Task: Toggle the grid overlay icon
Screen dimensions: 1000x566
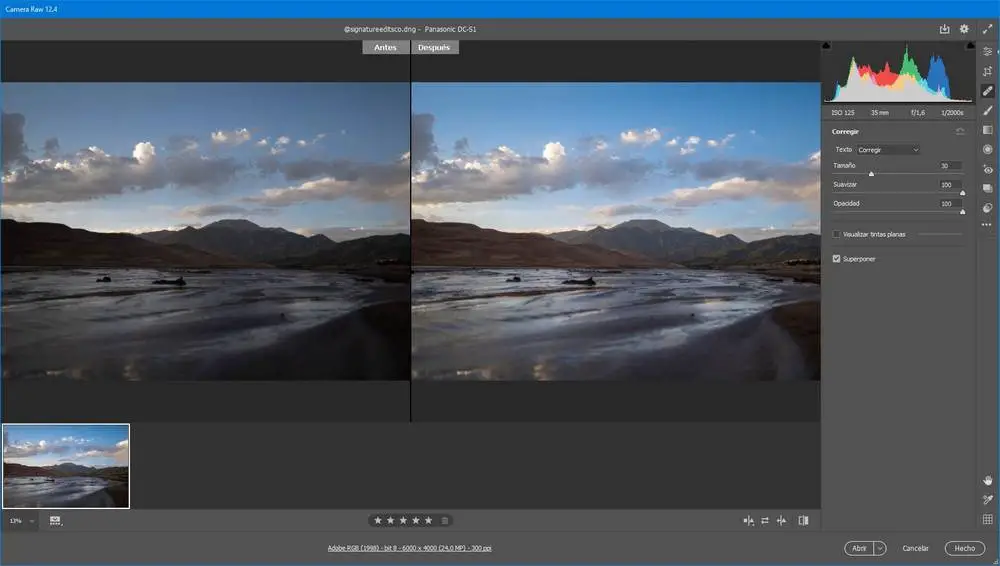Action: point(988,519)
